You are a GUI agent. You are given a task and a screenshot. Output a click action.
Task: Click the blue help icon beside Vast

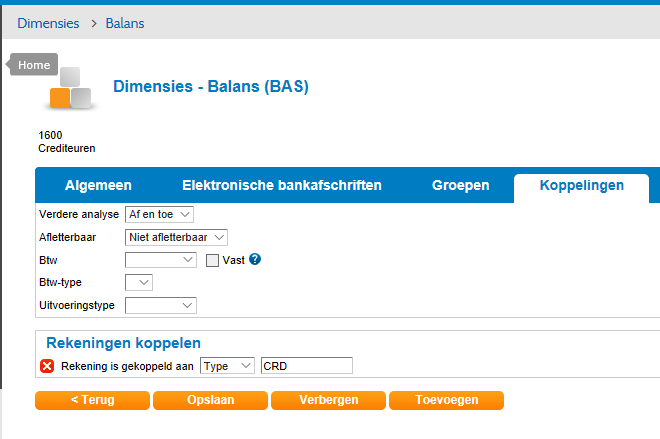tap(255, 260)
